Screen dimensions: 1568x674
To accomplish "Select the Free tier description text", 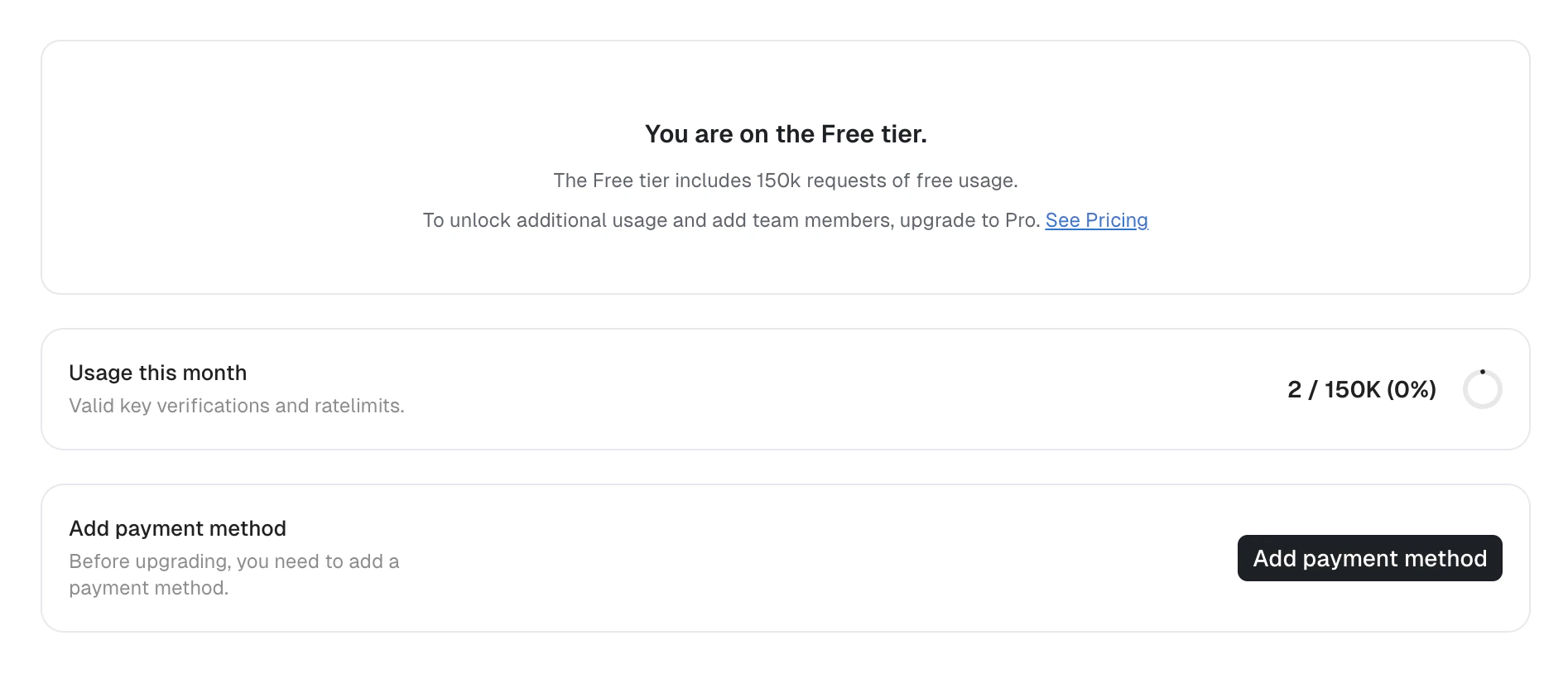I will [x=786, y=180].
